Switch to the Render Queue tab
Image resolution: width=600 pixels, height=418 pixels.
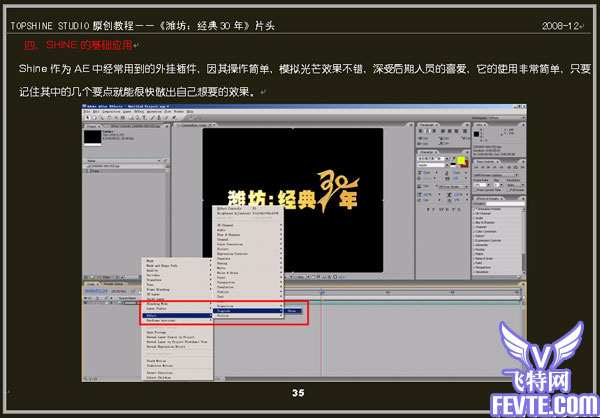click(114, 284)
